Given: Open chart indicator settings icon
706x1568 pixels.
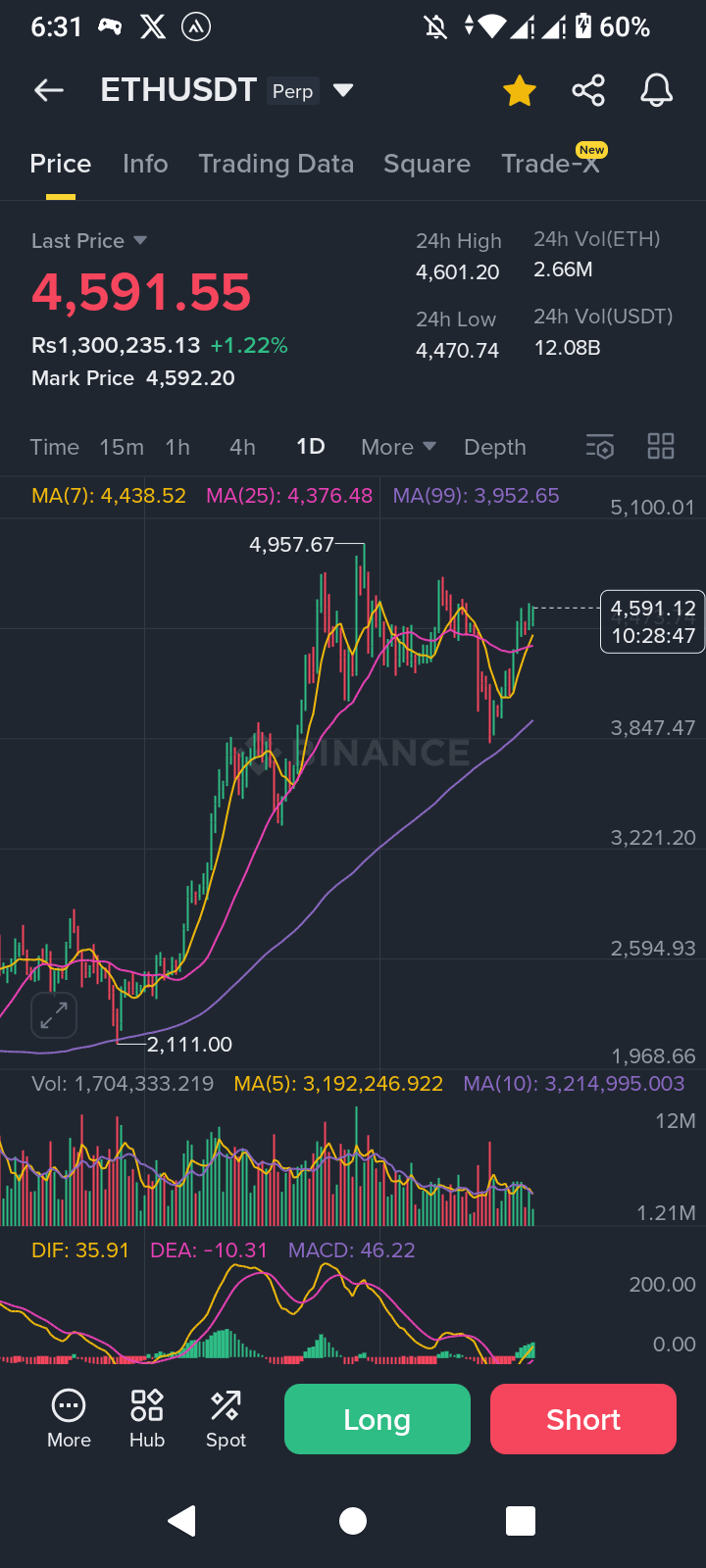Looking at the screenshot, I should coord(600,447).
